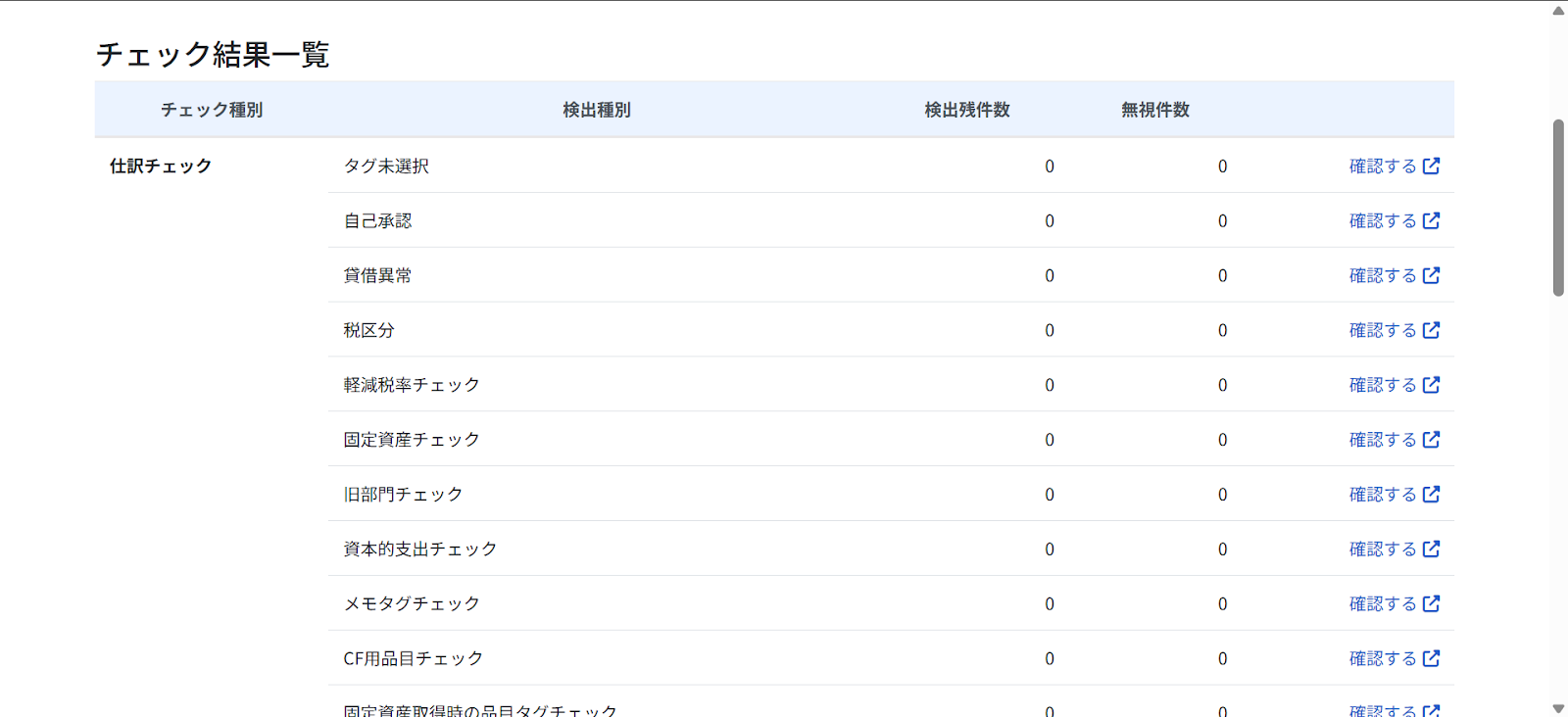The image size is (1568, 717).
Task: Open external link icon in CF用品目チェック row
Action: coord(1432,659)
